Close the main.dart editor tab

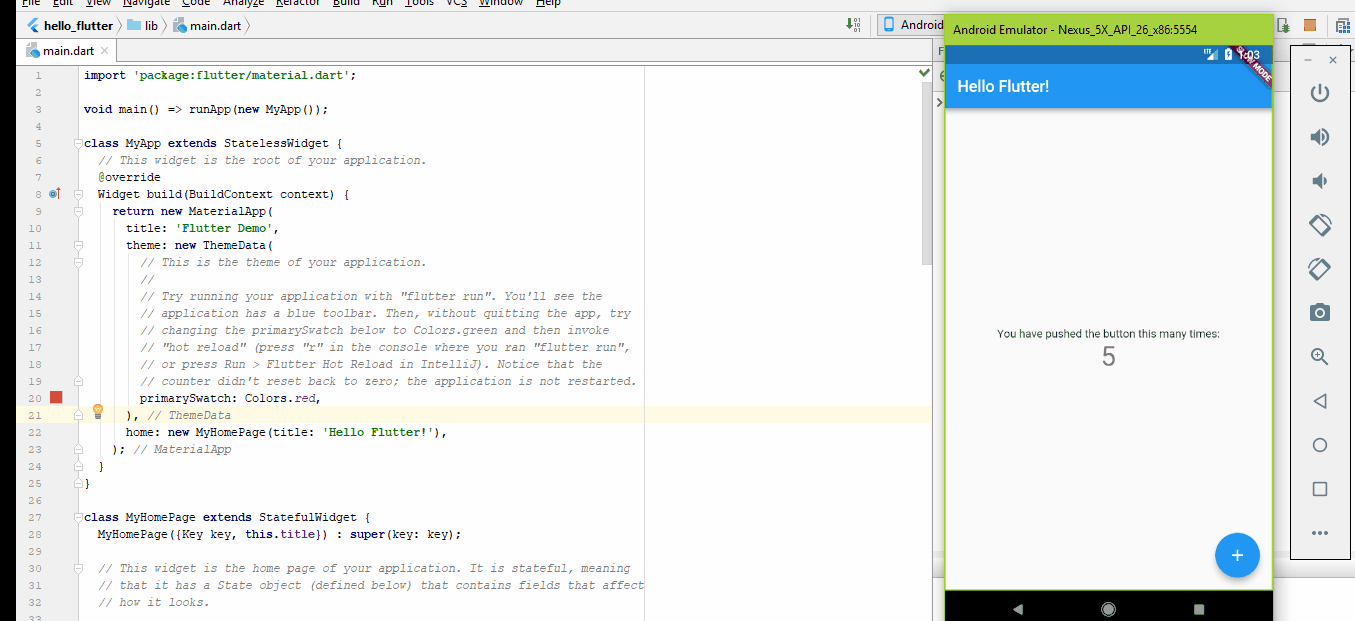tap(104, 50)
